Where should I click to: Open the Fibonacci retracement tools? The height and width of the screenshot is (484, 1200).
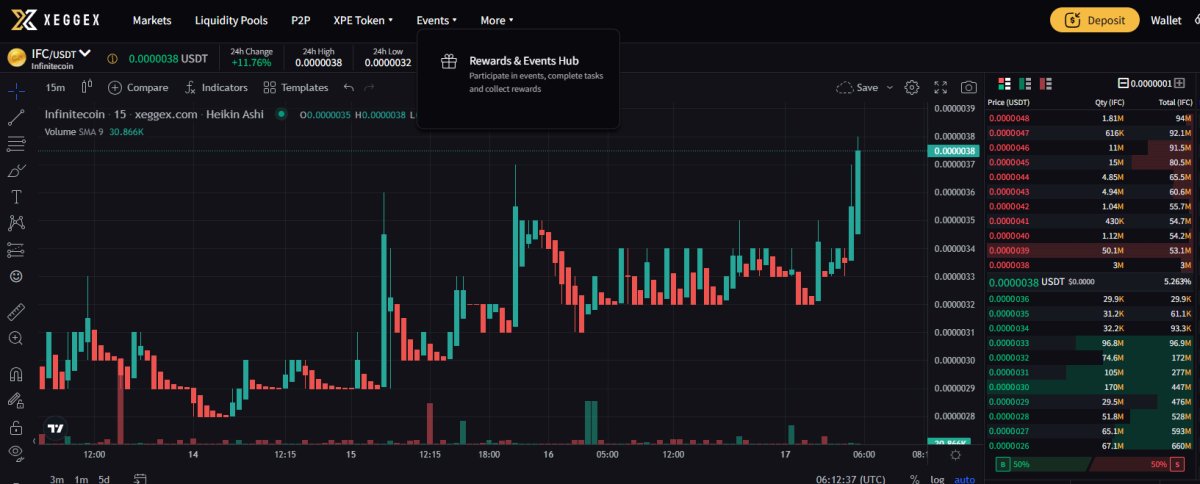pyautogui.click(x=15, y=144)
